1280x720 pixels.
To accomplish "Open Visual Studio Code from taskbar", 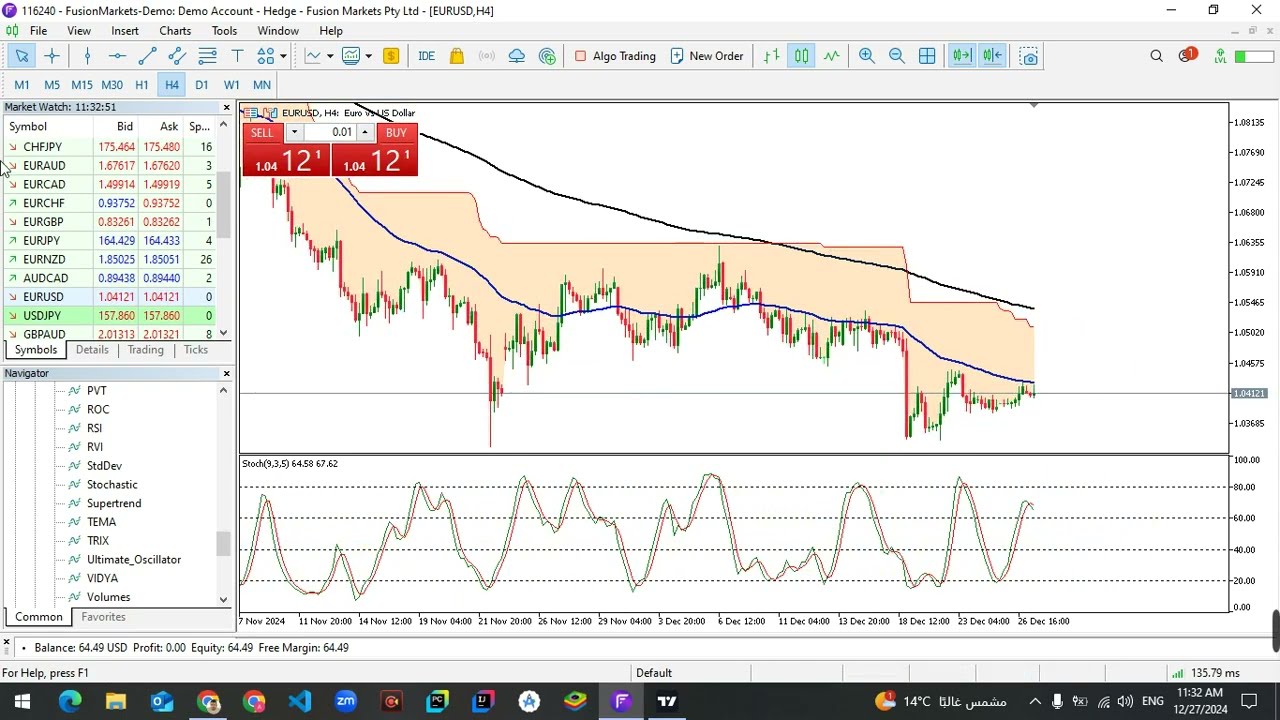I will point(300,701).
